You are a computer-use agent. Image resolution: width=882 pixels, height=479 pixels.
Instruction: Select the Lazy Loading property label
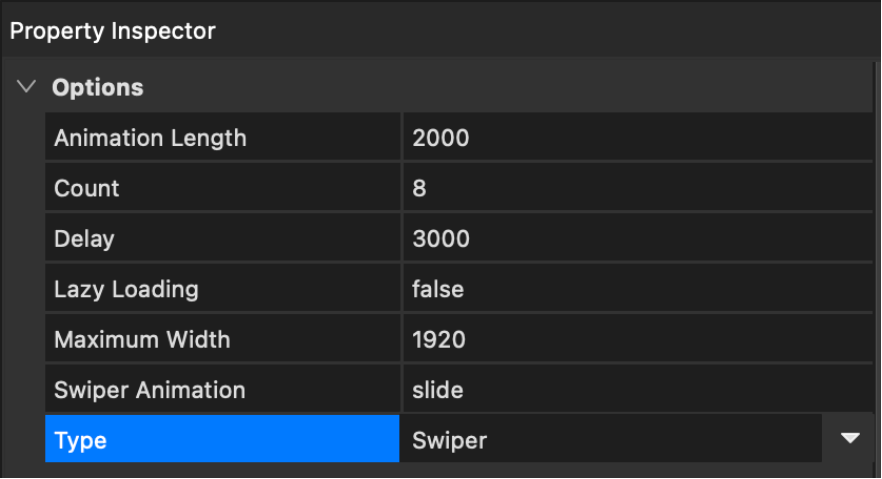pyautogui.click(x=222, y=289)
